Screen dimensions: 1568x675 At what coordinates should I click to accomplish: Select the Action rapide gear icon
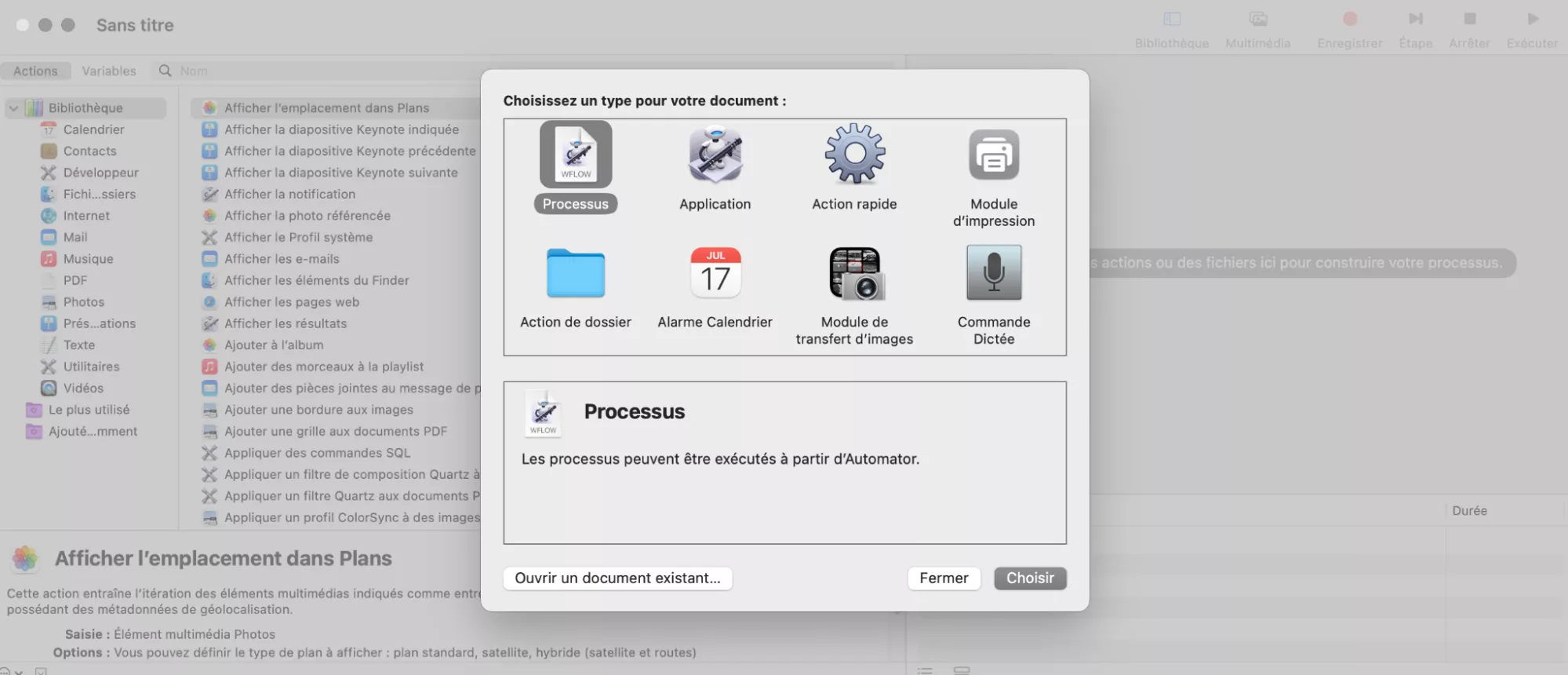click(854, 155)
